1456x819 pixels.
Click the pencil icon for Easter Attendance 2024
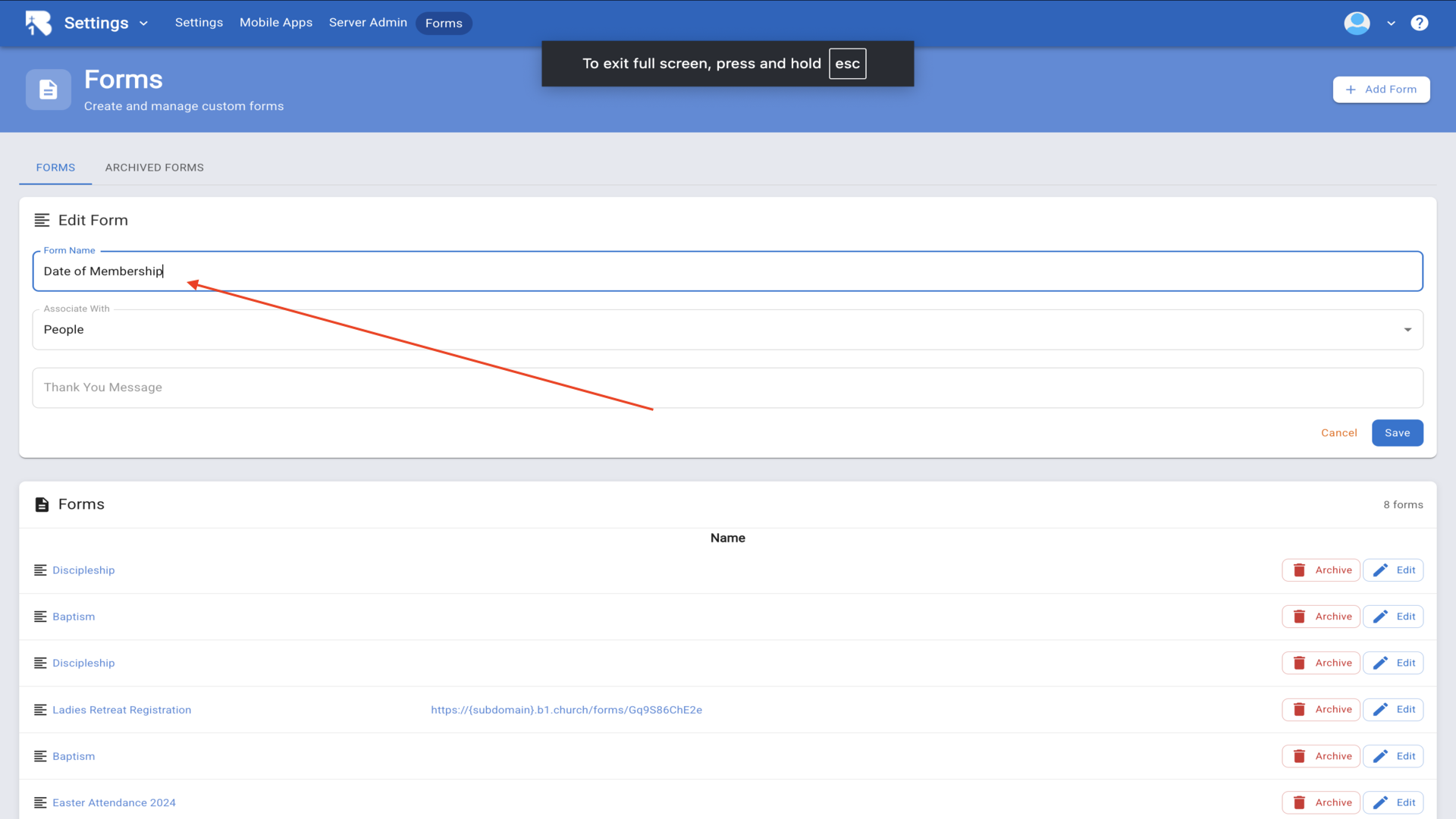pyautogui.click(x=1380, y=802)
